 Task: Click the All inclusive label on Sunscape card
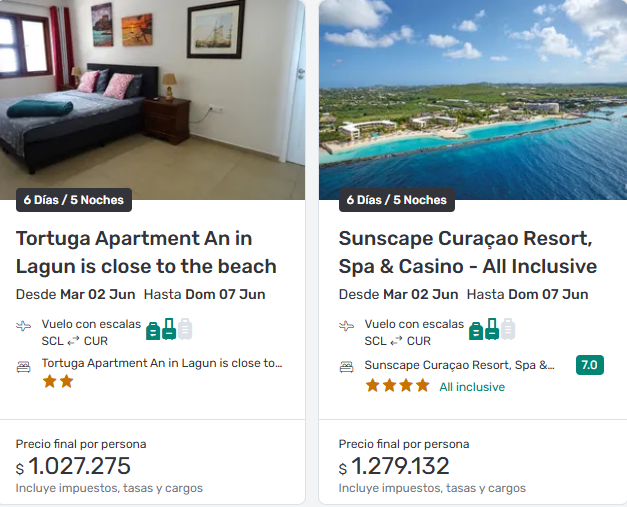(472, 387)
